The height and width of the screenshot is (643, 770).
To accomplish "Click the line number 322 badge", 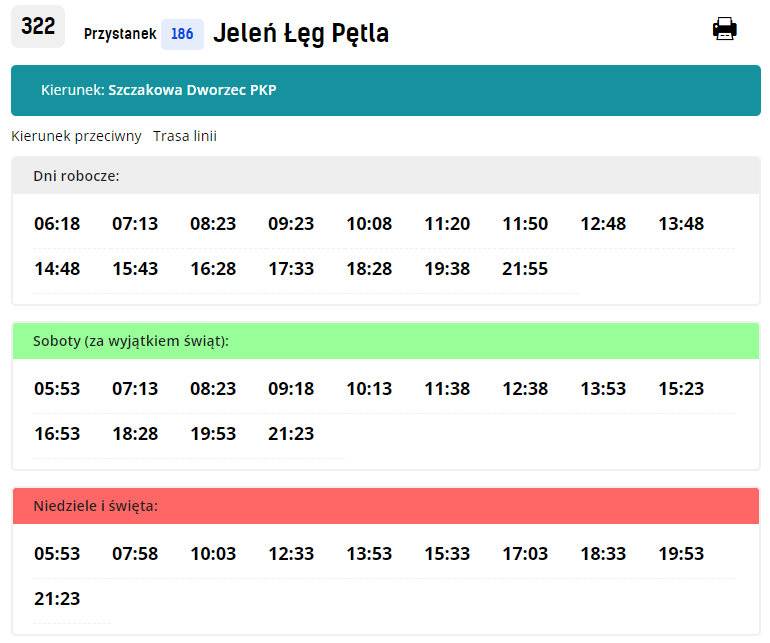I will pyautogui.click(x=38, y=26).
